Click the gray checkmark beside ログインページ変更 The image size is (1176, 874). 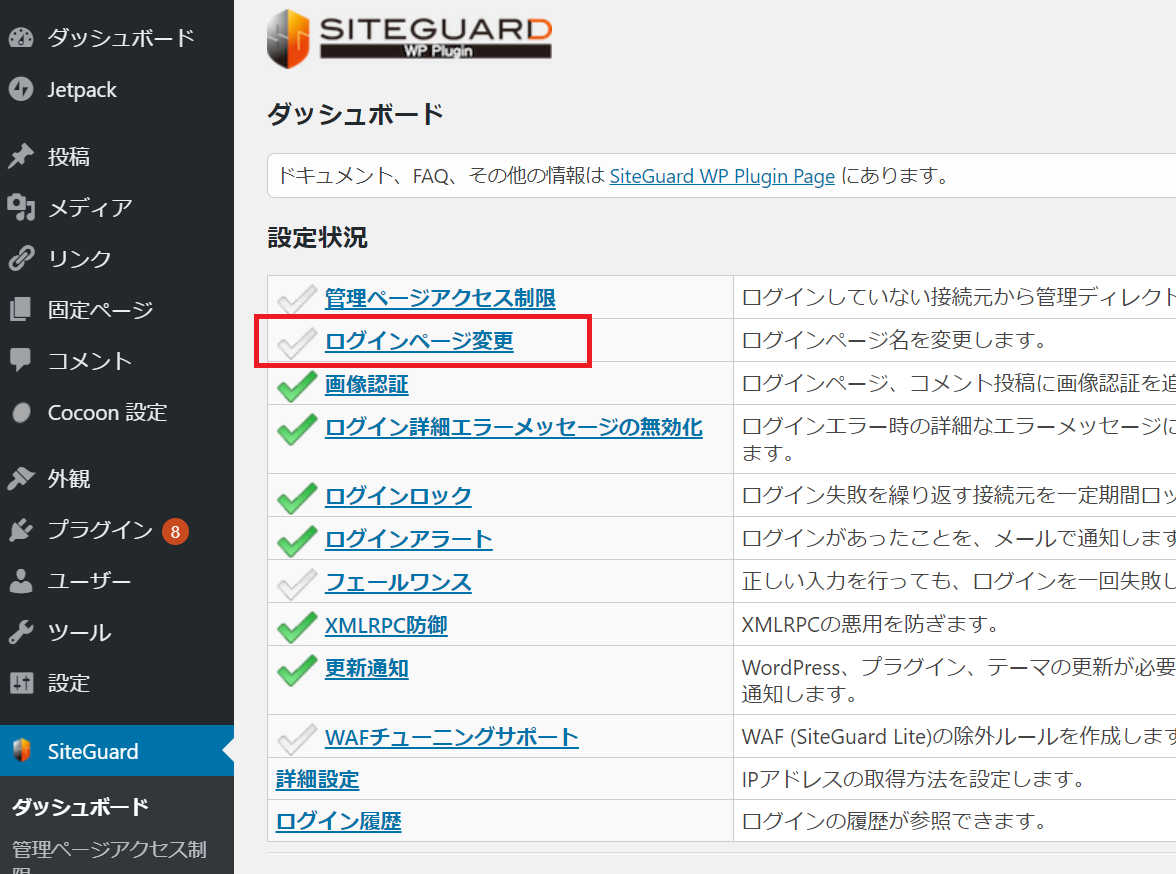coord(297,342)
